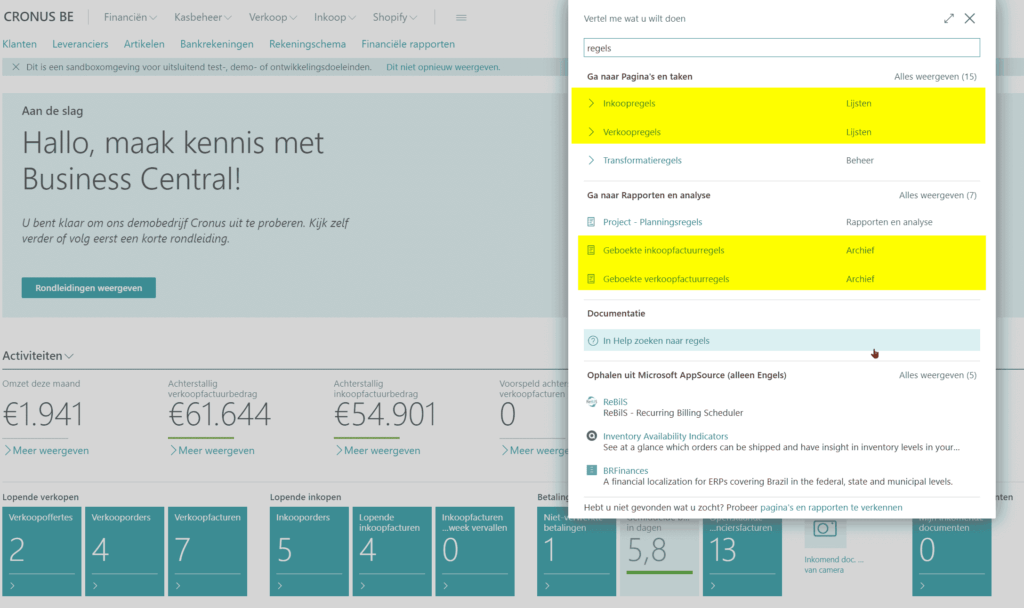Expand the Inkoopregels chevron
Viewport: 1024px width, 608px height.
pos(591,103)
